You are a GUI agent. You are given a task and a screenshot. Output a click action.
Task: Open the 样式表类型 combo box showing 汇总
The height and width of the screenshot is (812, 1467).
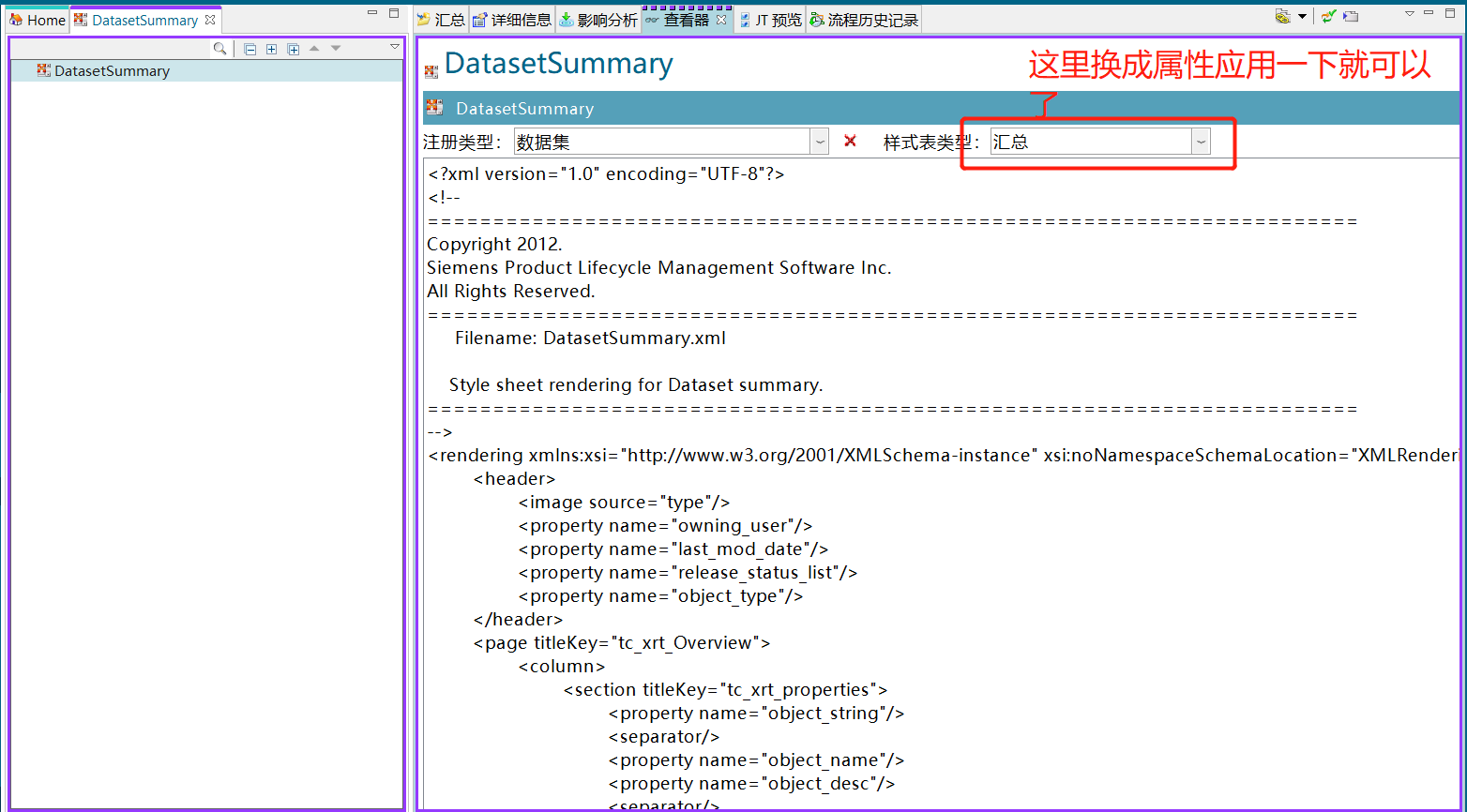[x=1100, y=142]
